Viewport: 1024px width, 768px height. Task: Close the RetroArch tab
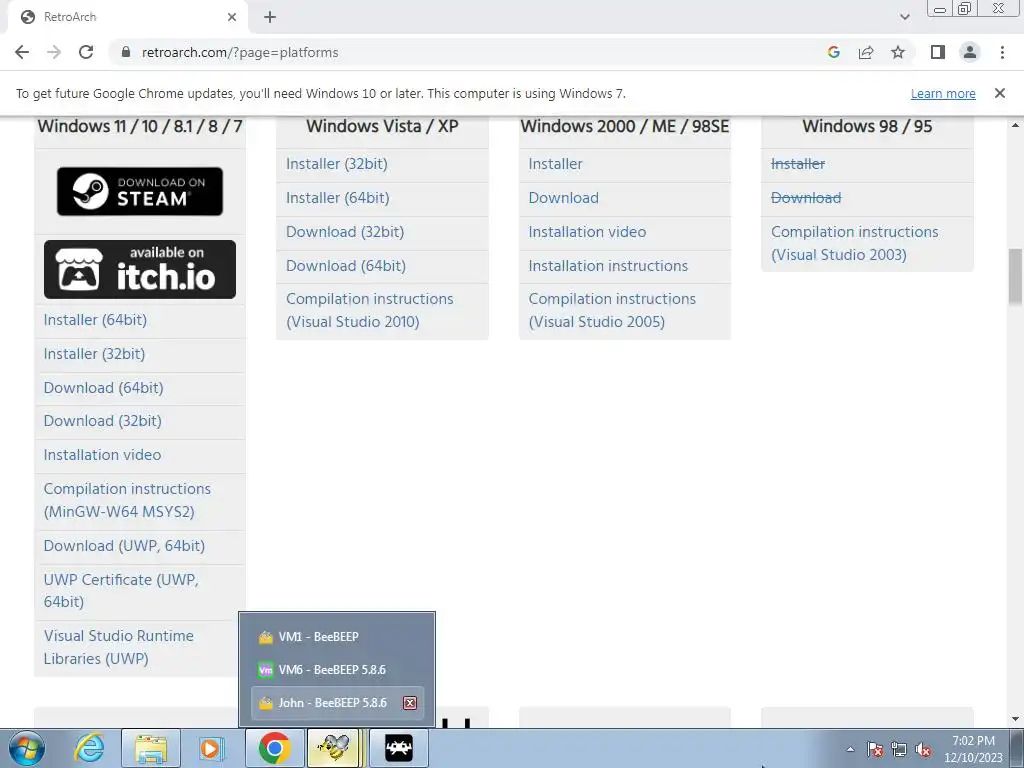[232, 17]
